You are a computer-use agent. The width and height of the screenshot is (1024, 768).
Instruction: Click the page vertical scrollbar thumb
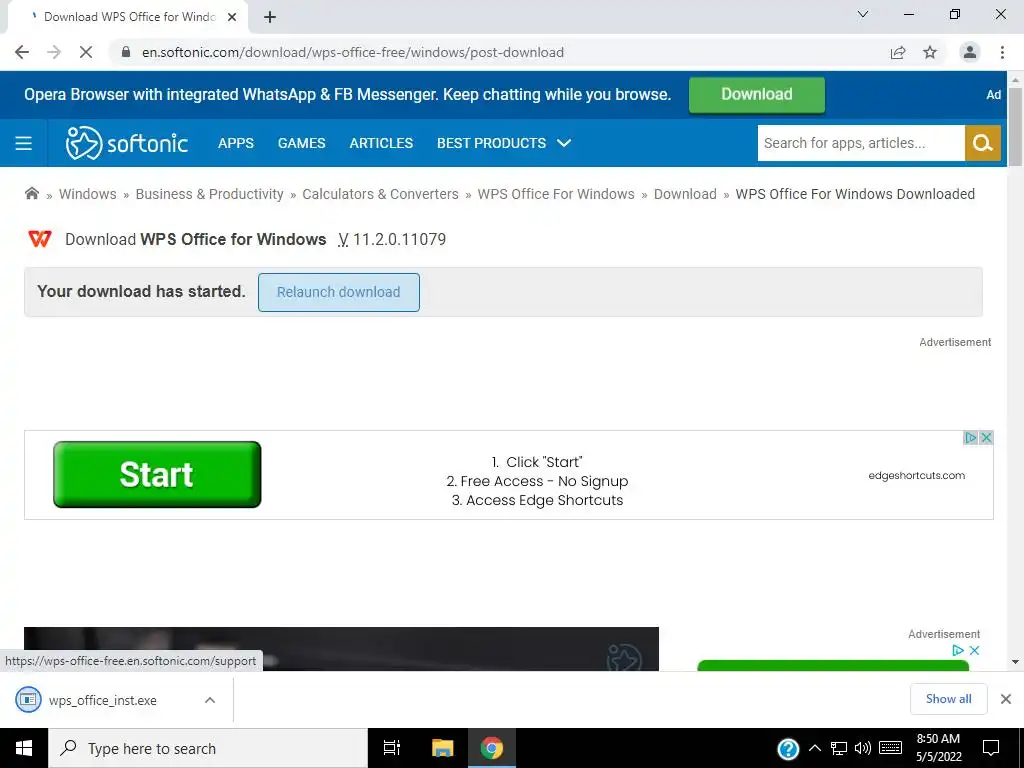click(x=1016, y=126)
